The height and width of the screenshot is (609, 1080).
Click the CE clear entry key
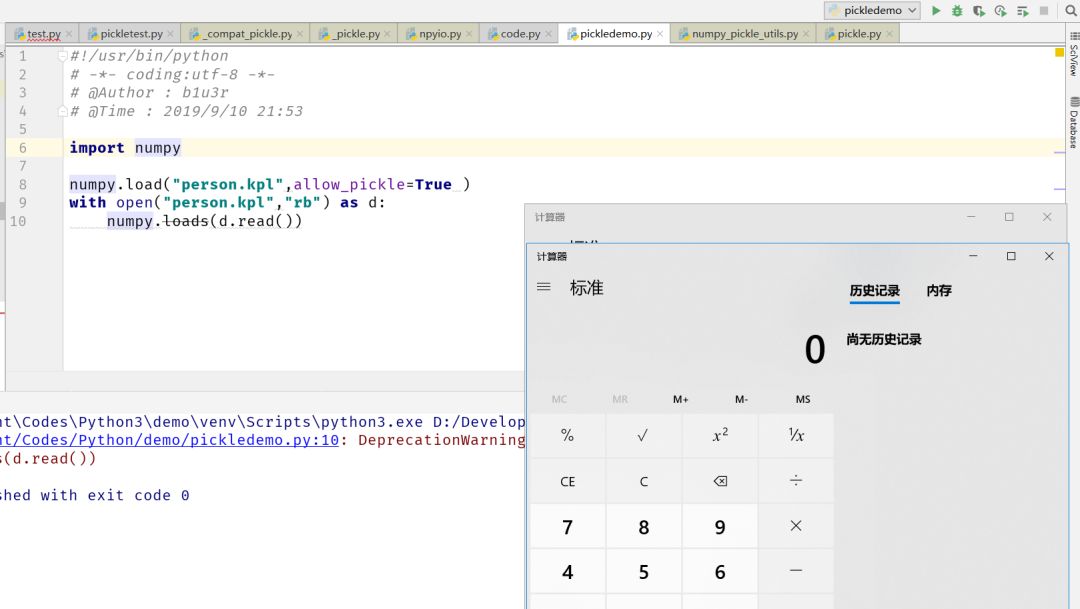click(x=568, y=481)
